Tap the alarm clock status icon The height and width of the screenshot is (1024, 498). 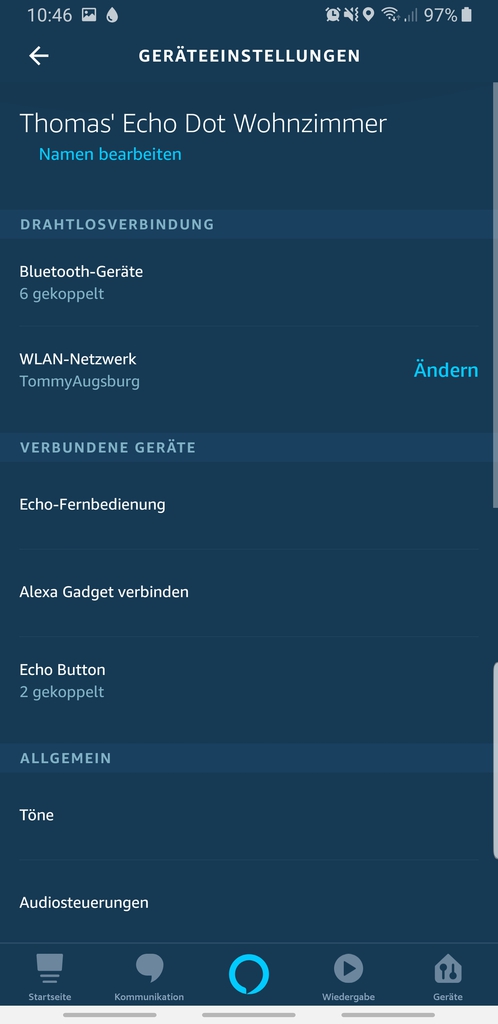coord(333,15)
